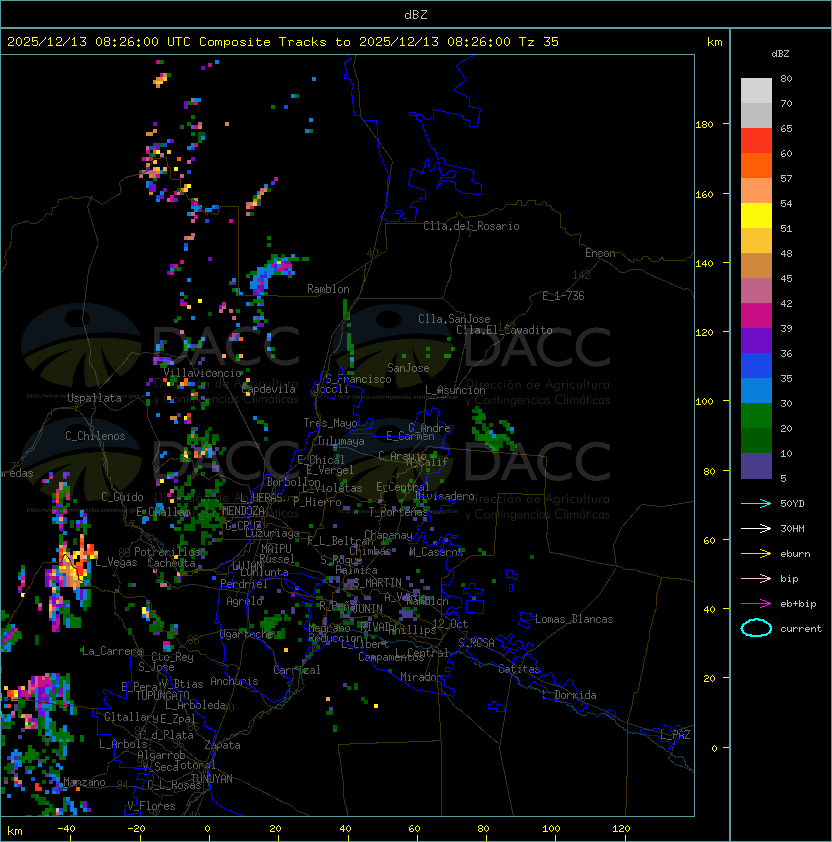The image size is (832, 842).
Task: Click the 'Lomas_Blancas' map label
Action: 574,619
